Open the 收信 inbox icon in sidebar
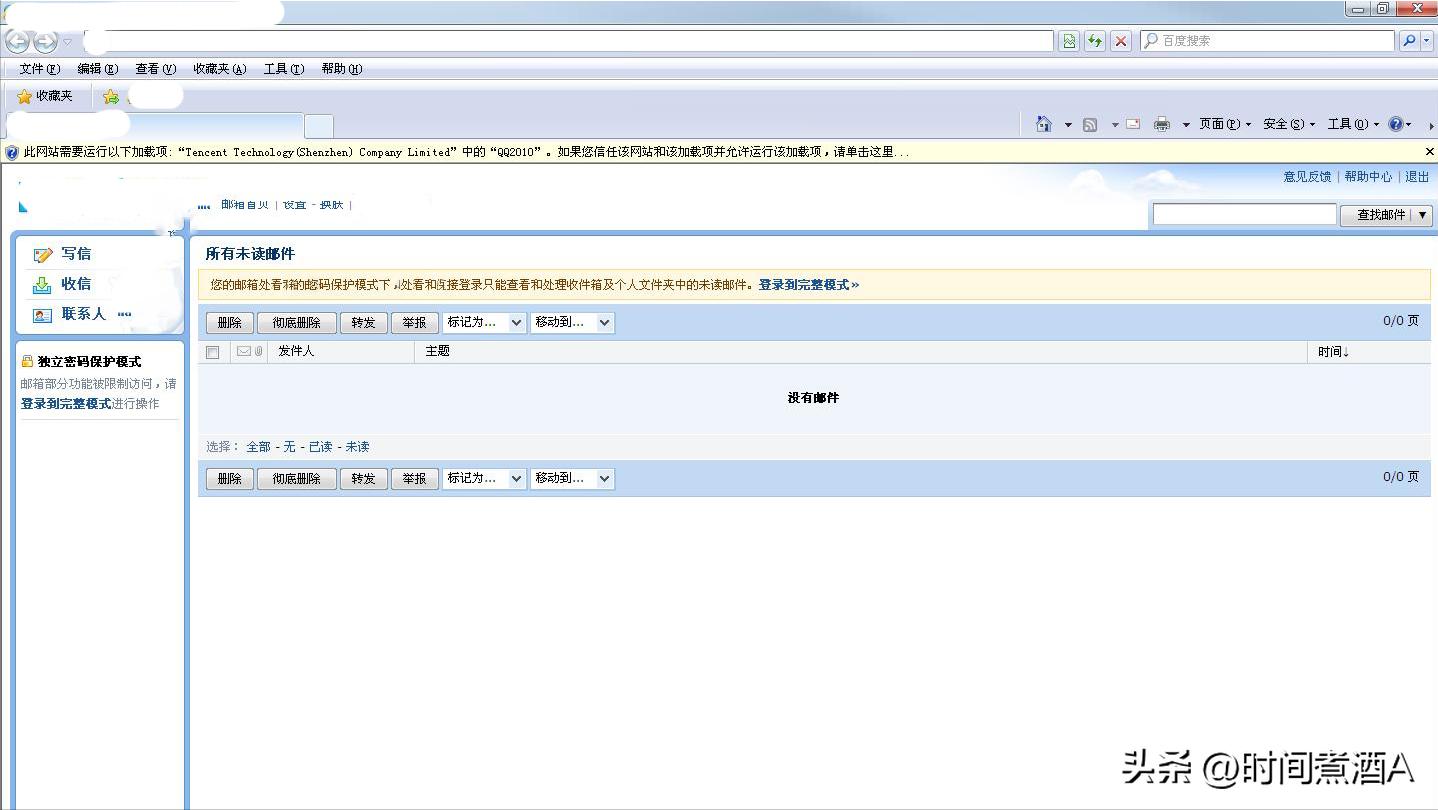The width and height of the screenshot is (1438, 810). (x=44, y=283)
